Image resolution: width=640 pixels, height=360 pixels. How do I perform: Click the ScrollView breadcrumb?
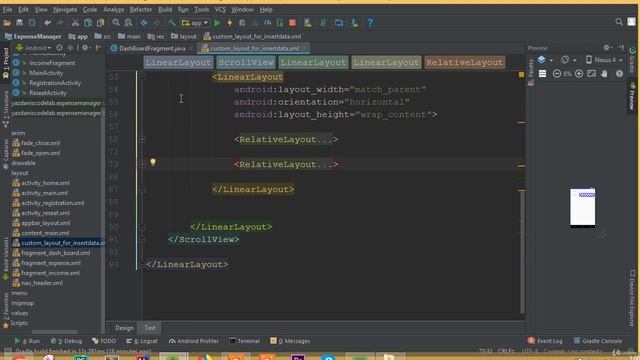(246, 62)
